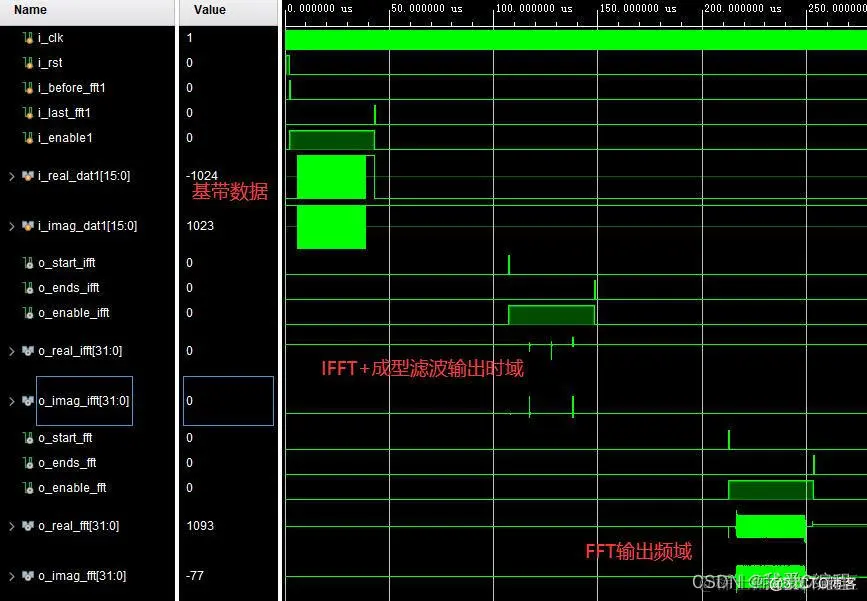
Task: Expand the i_imag_dat1[15:0] bus
Action: [x=12, y=226]
